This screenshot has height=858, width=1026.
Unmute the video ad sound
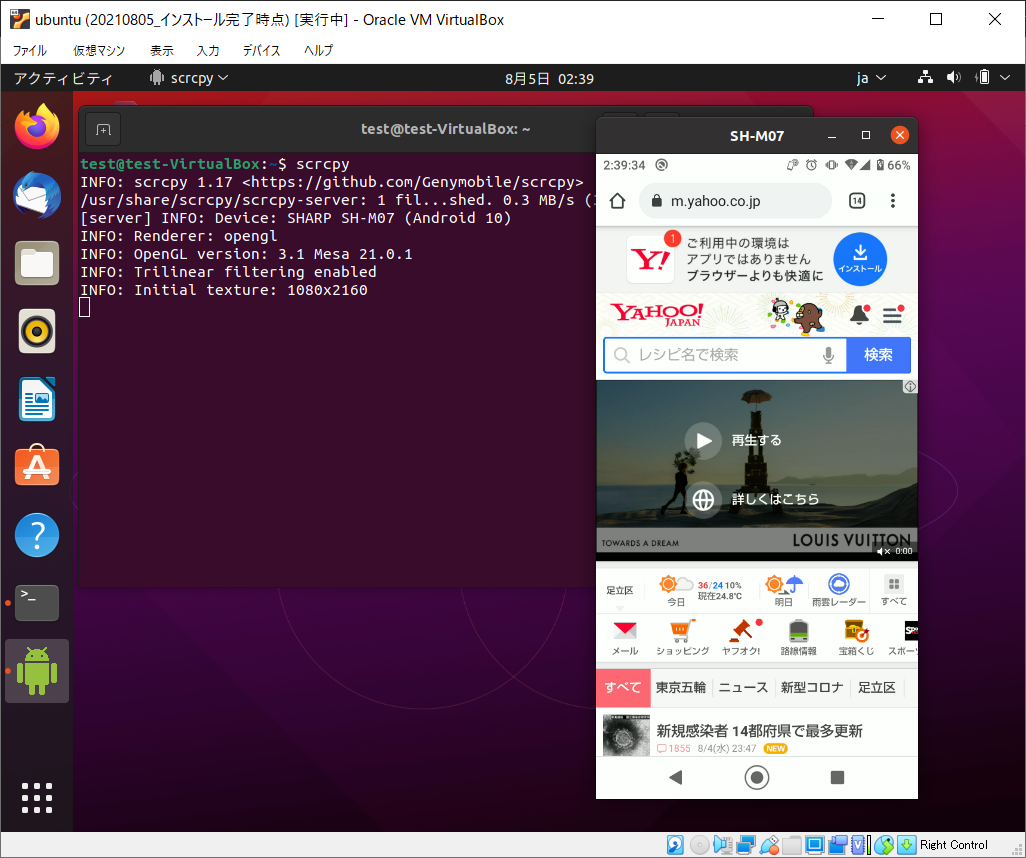tap(883, 551)
